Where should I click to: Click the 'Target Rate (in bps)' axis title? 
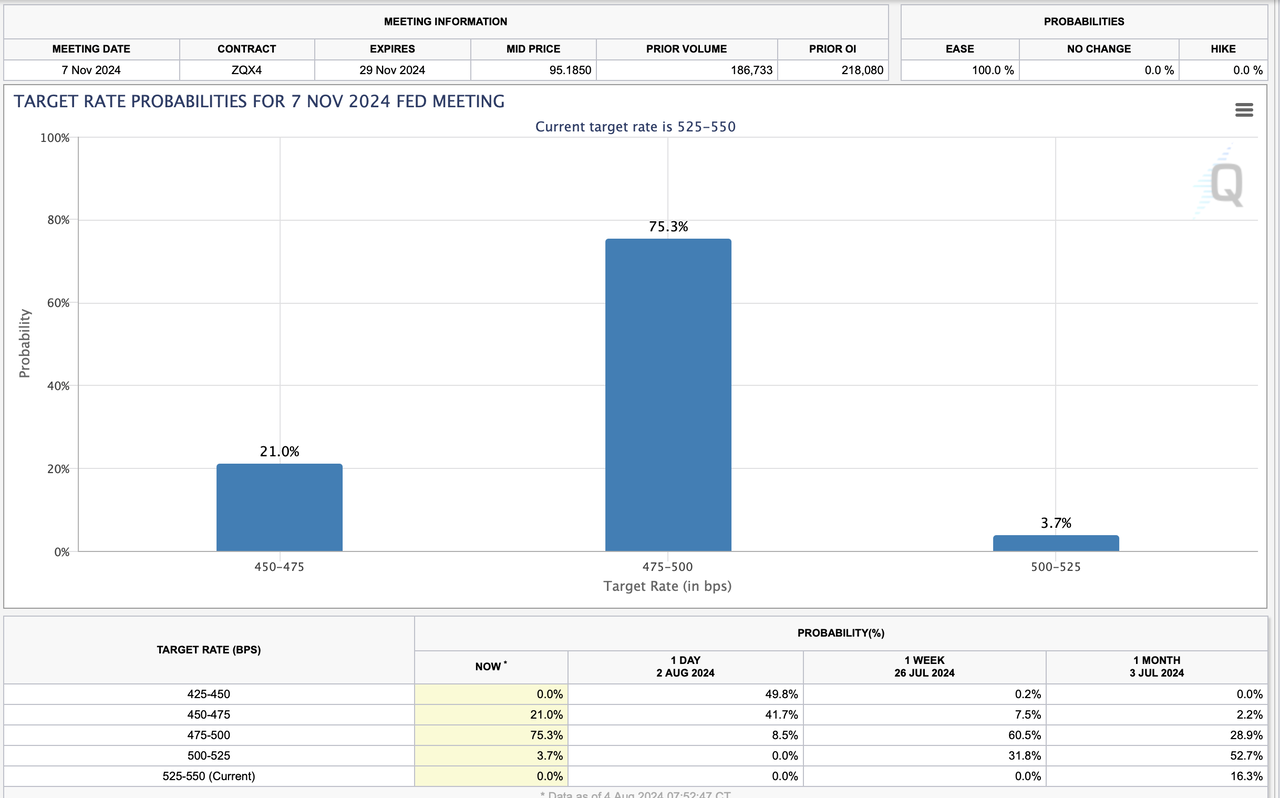[668, 586]
